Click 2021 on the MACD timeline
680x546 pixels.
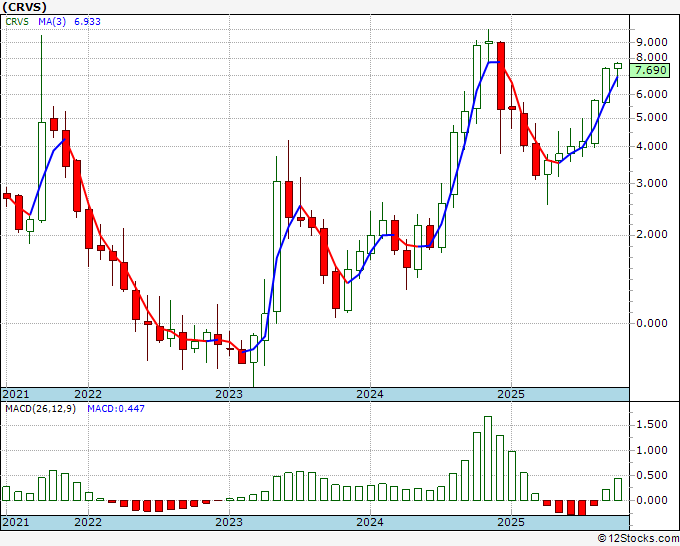[16, 522]
